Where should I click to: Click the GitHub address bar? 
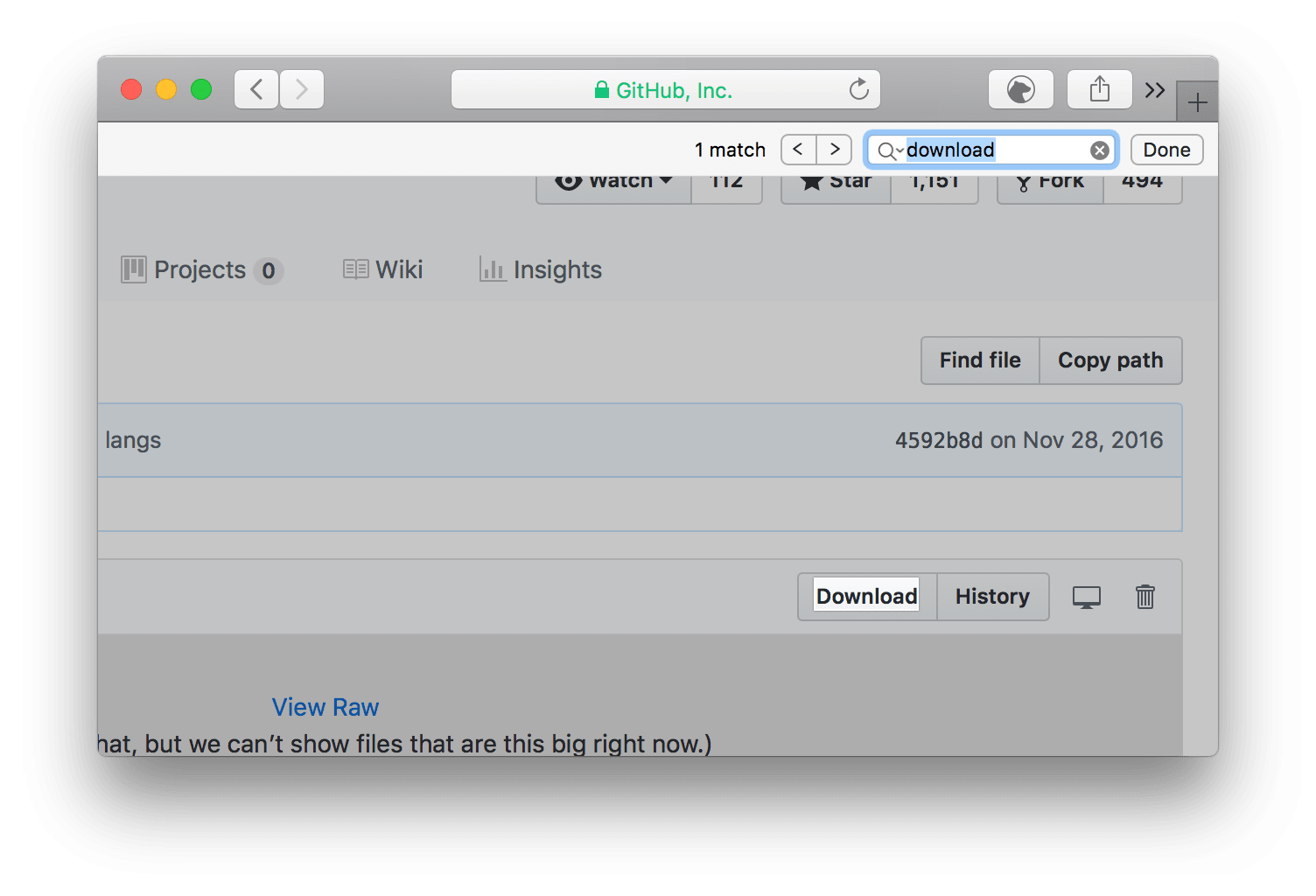[x=665, y=90]
